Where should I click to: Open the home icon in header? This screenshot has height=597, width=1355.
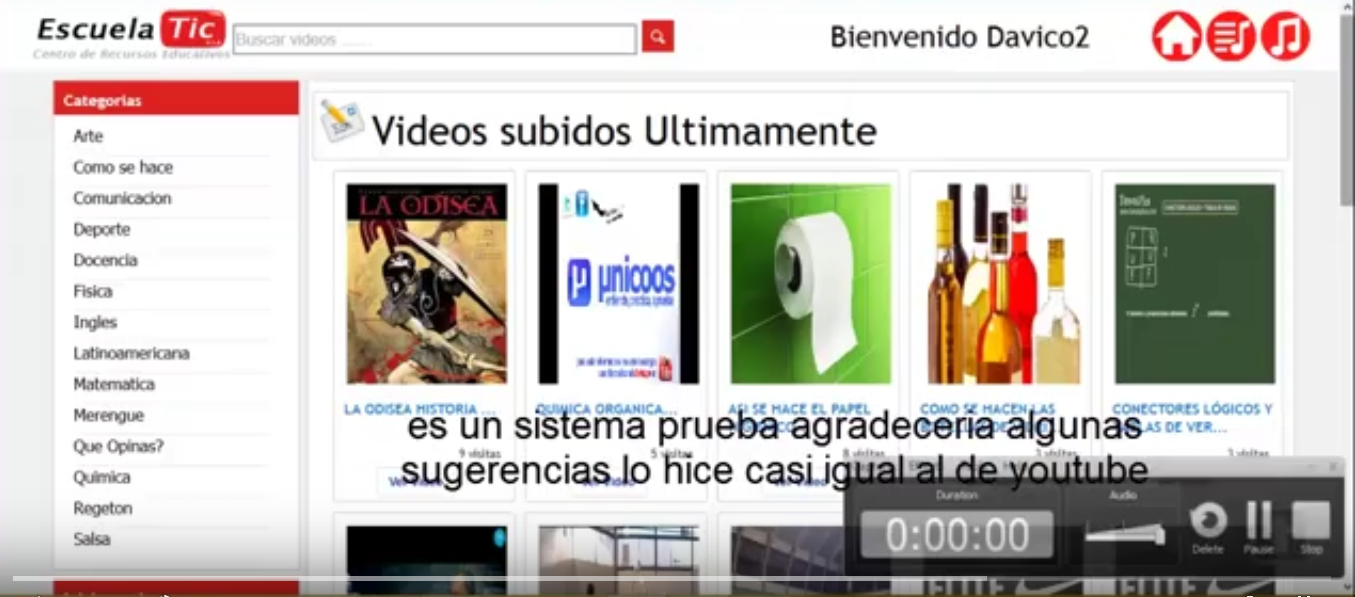(x=1176, y=37)
